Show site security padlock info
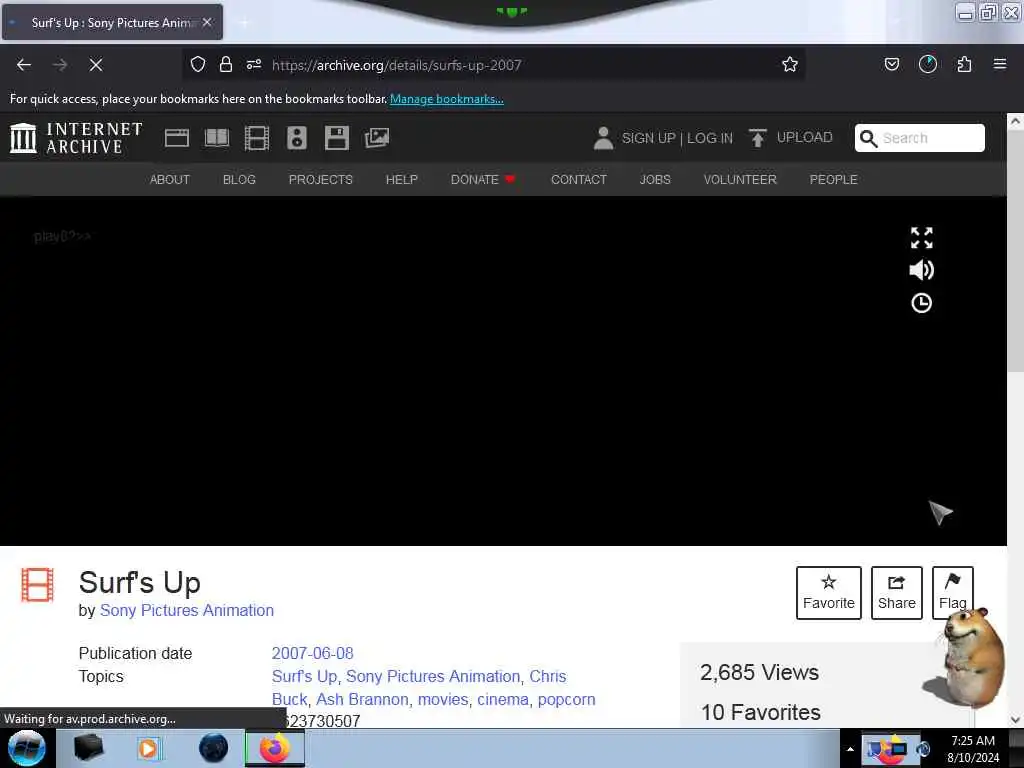This screenshot has width=1024, height=768. coord(226,64)
